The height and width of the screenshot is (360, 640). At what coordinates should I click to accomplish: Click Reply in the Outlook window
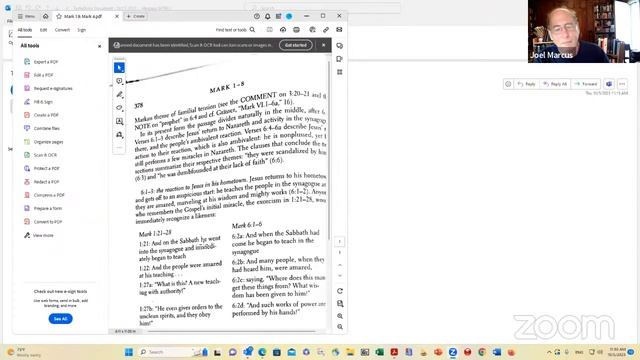click(x=527, y=84)
